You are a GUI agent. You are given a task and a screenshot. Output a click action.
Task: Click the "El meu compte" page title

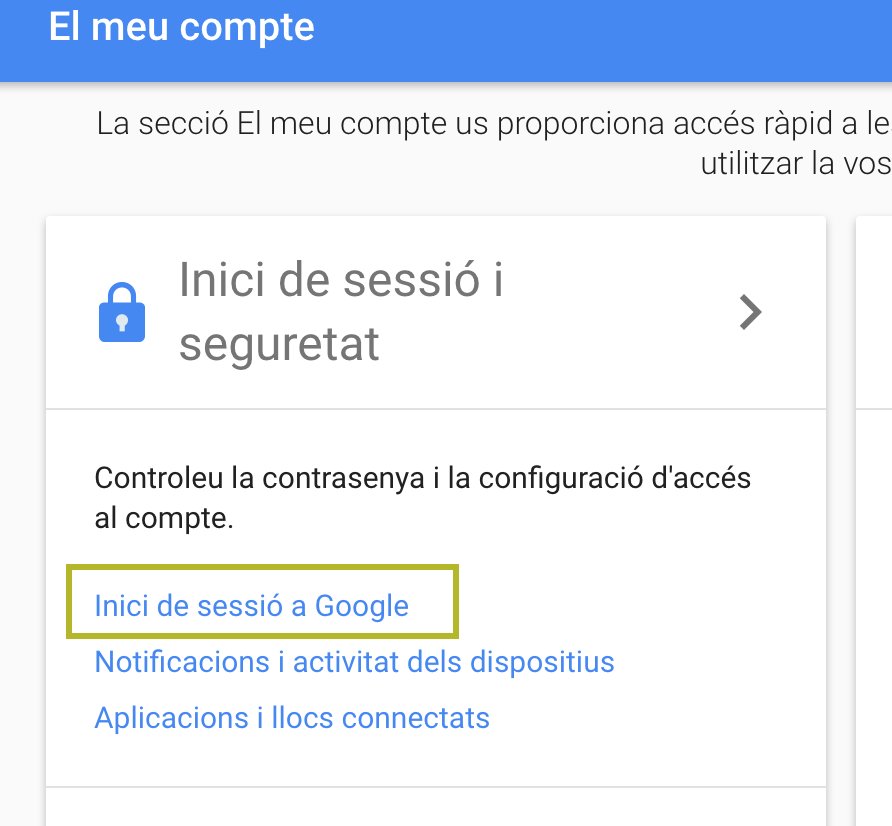[x=181, y=27]
